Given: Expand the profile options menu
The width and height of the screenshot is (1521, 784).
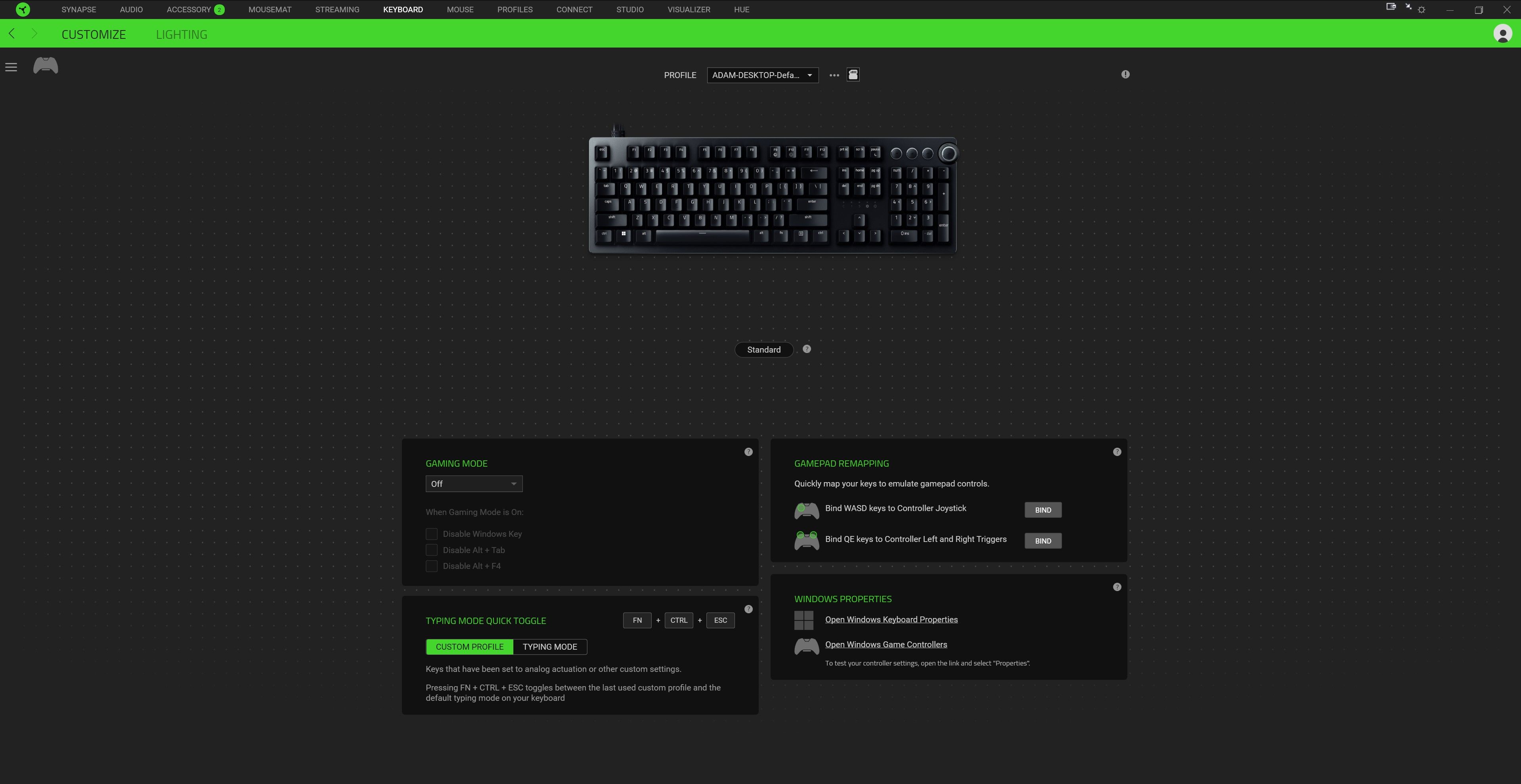Looking at the screenshot, I should 832,75.
